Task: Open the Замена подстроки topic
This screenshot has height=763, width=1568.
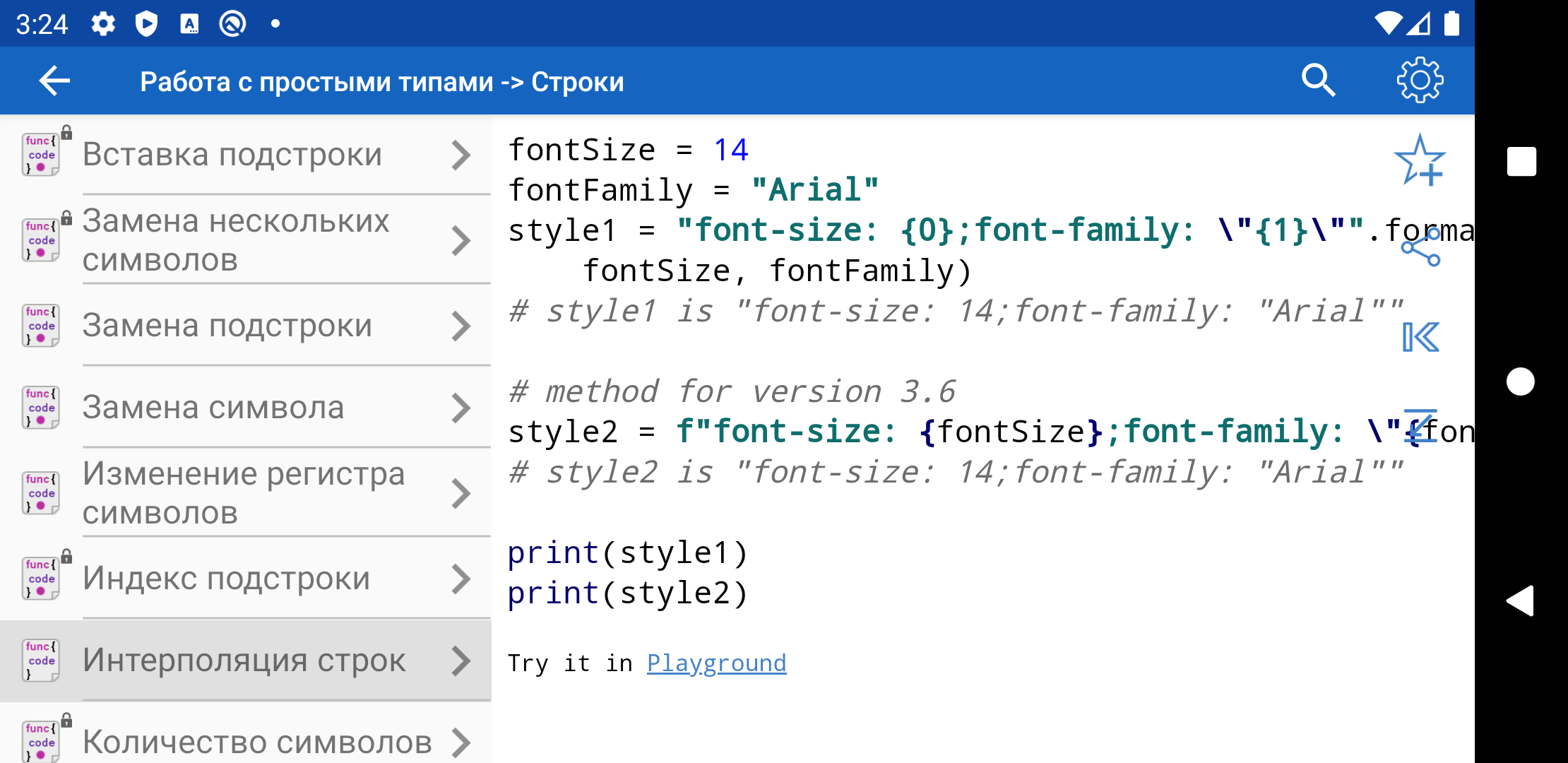Action: [x=246, y=326]
